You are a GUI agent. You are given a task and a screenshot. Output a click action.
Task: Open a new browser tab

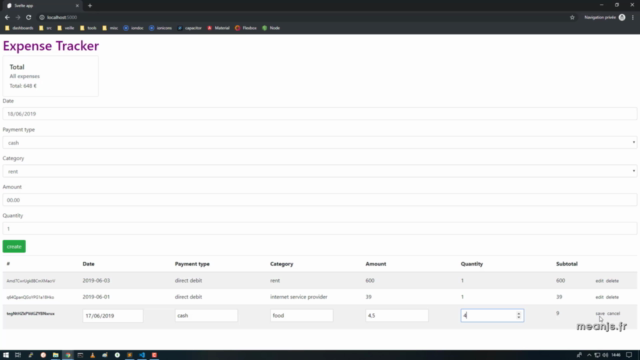90,6
